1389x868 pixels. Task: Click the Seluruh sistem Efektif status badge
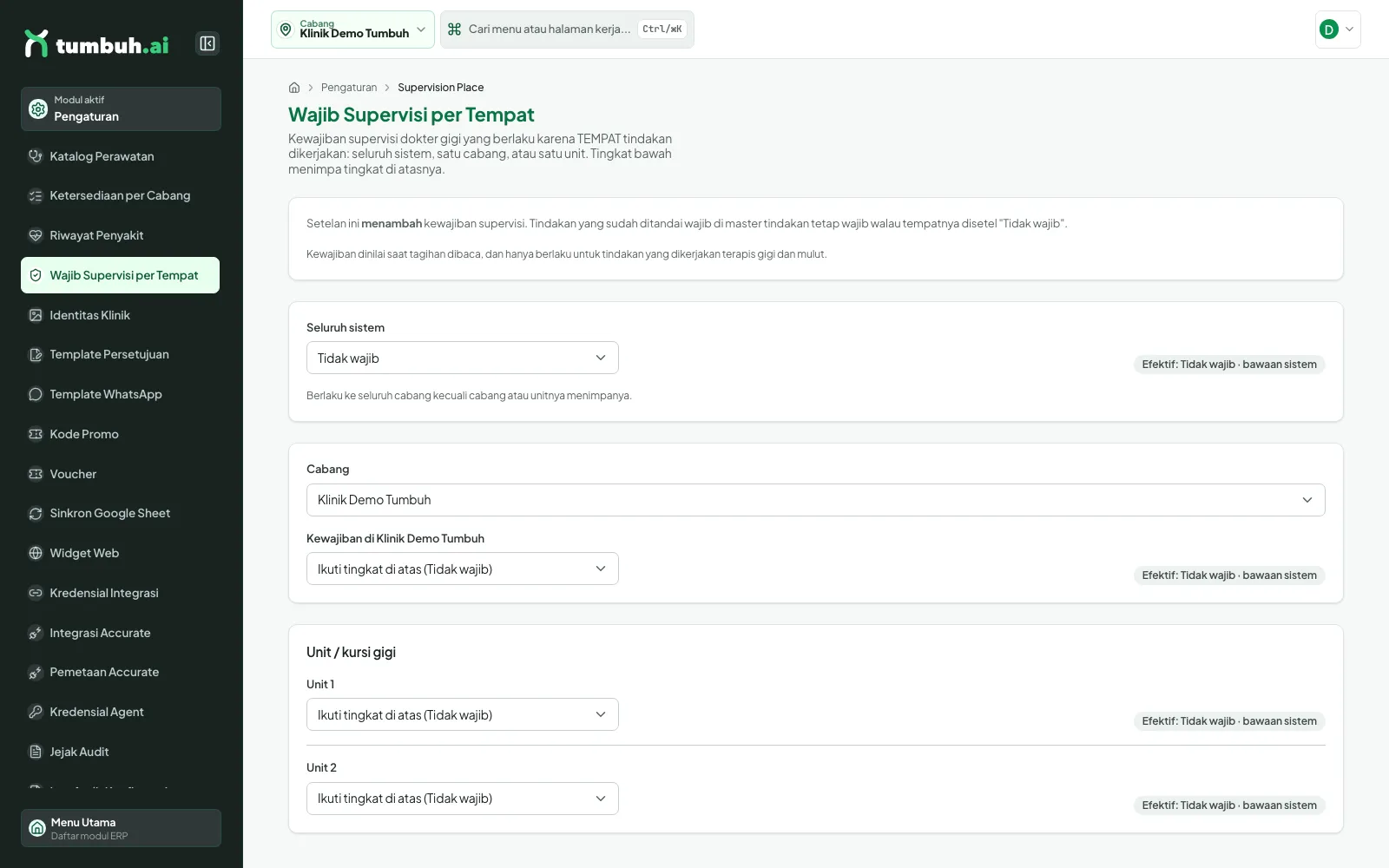coord(1229,365)
